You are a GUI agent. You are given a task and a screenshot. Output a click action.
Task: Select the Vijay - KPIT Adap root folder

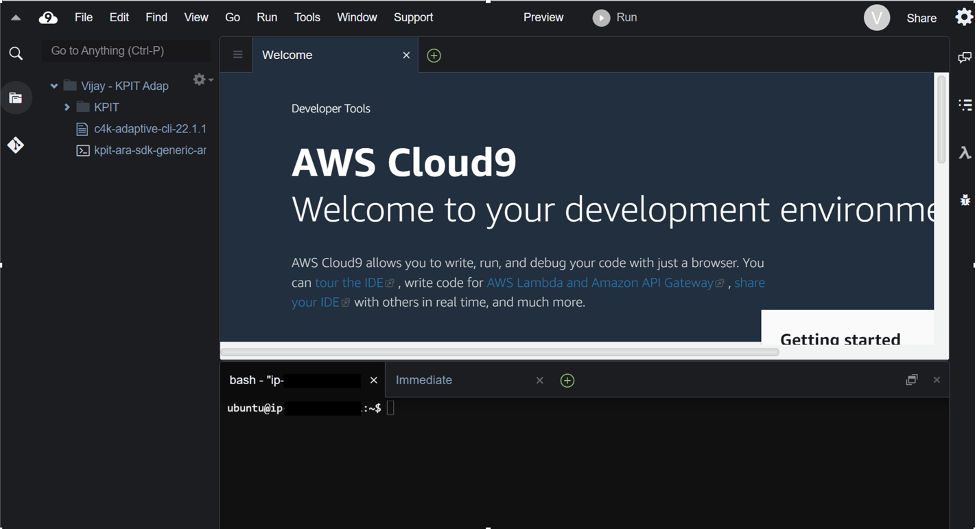click(x=125, y=86)
